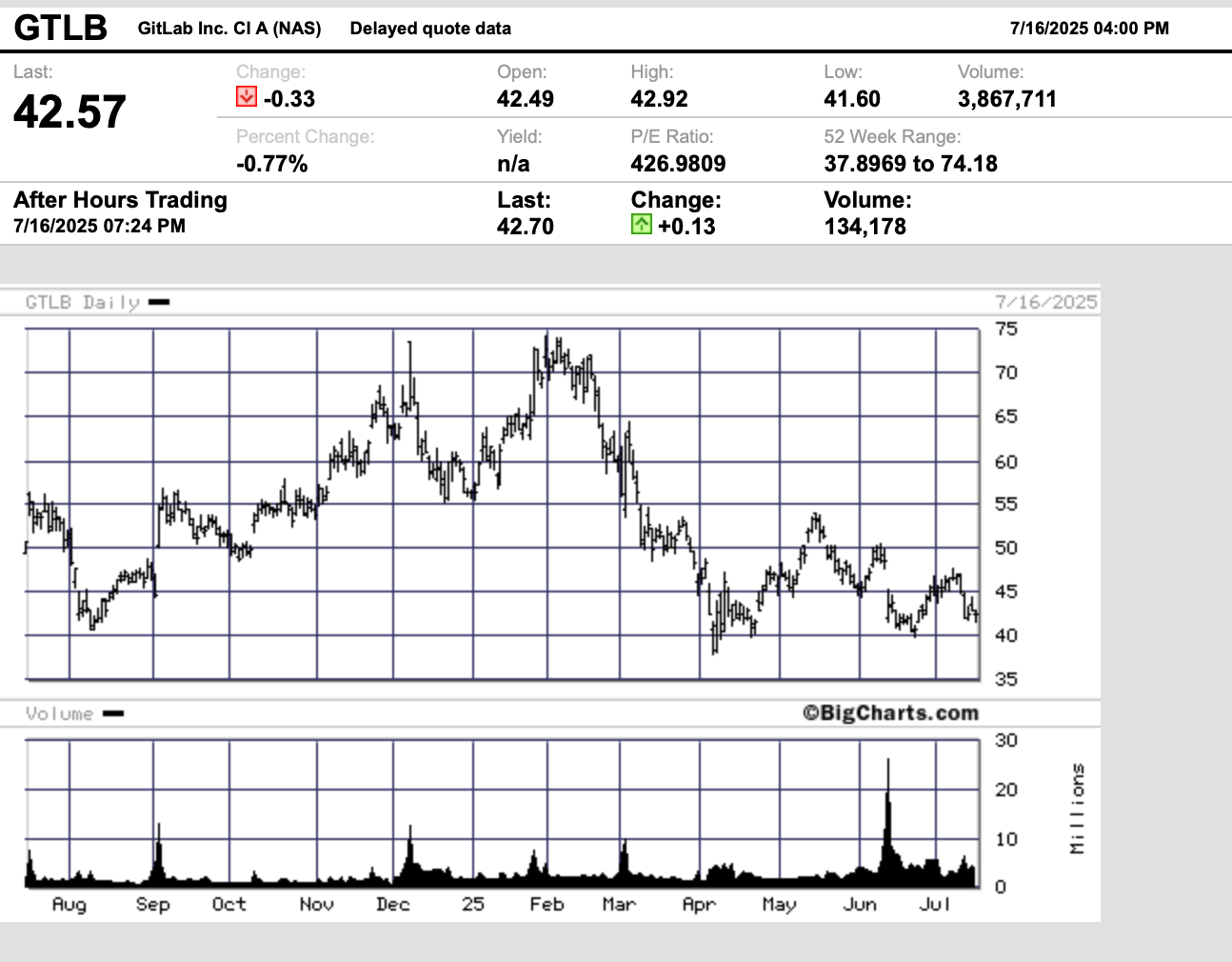Viewport: 1232px width, 962px height.
Task: Click the 52 week range 37.8969 to 74.18
Action: tap(911, 164)
